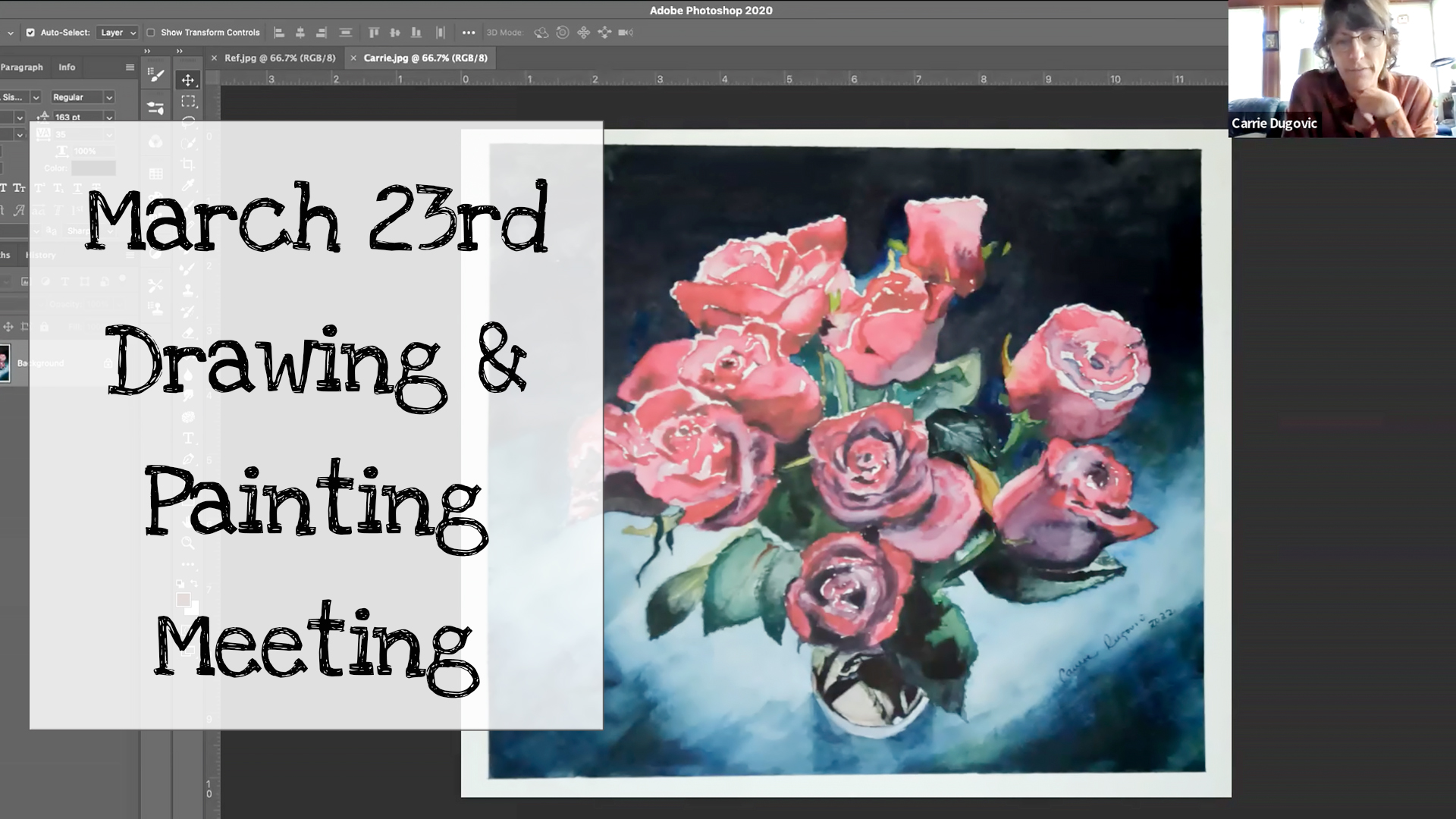Select the Zoom tool
This screenshot has height=819, width=1456.
(x=188, y=542)
